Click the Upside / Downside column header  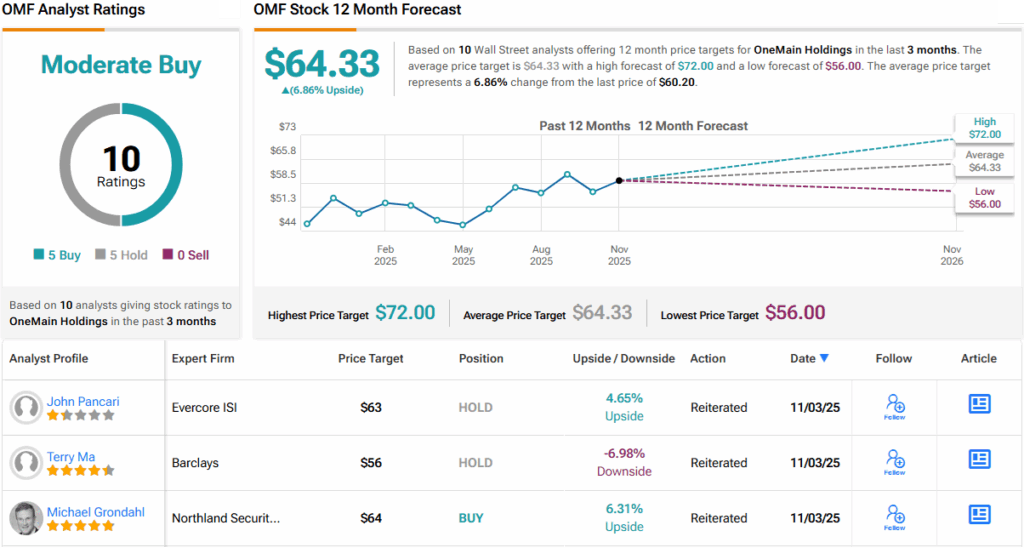point(623,358)
